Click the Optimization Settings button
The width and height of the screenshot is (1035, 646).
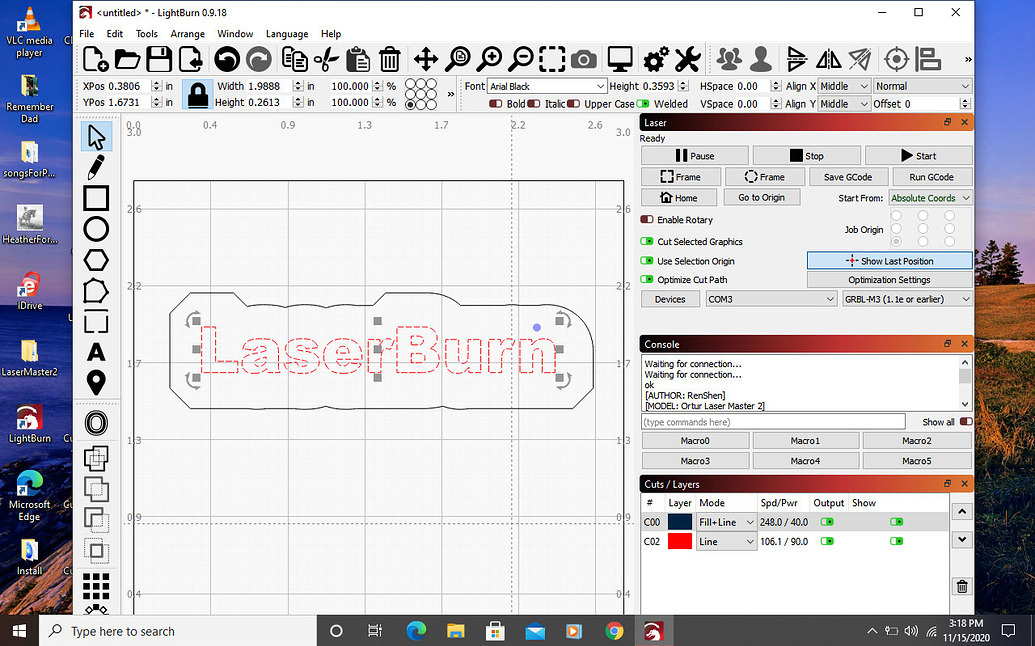pos(888,280)
